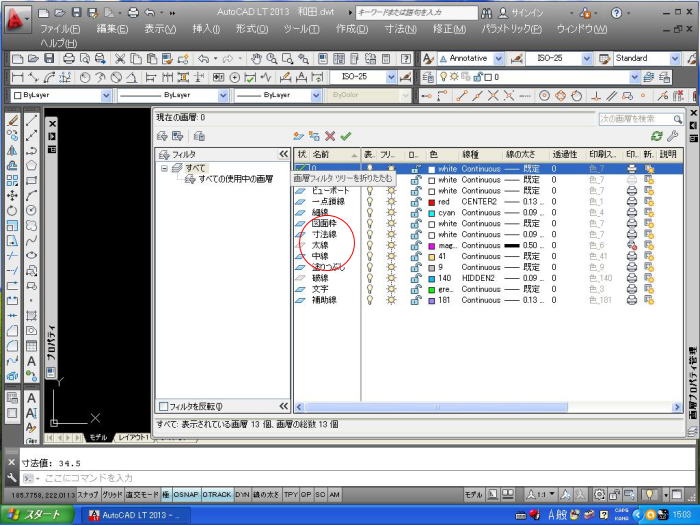Screen dimensions: 700x525
Task: Click the Refresh icon in layer manager
Action: (x=656, y=136)
